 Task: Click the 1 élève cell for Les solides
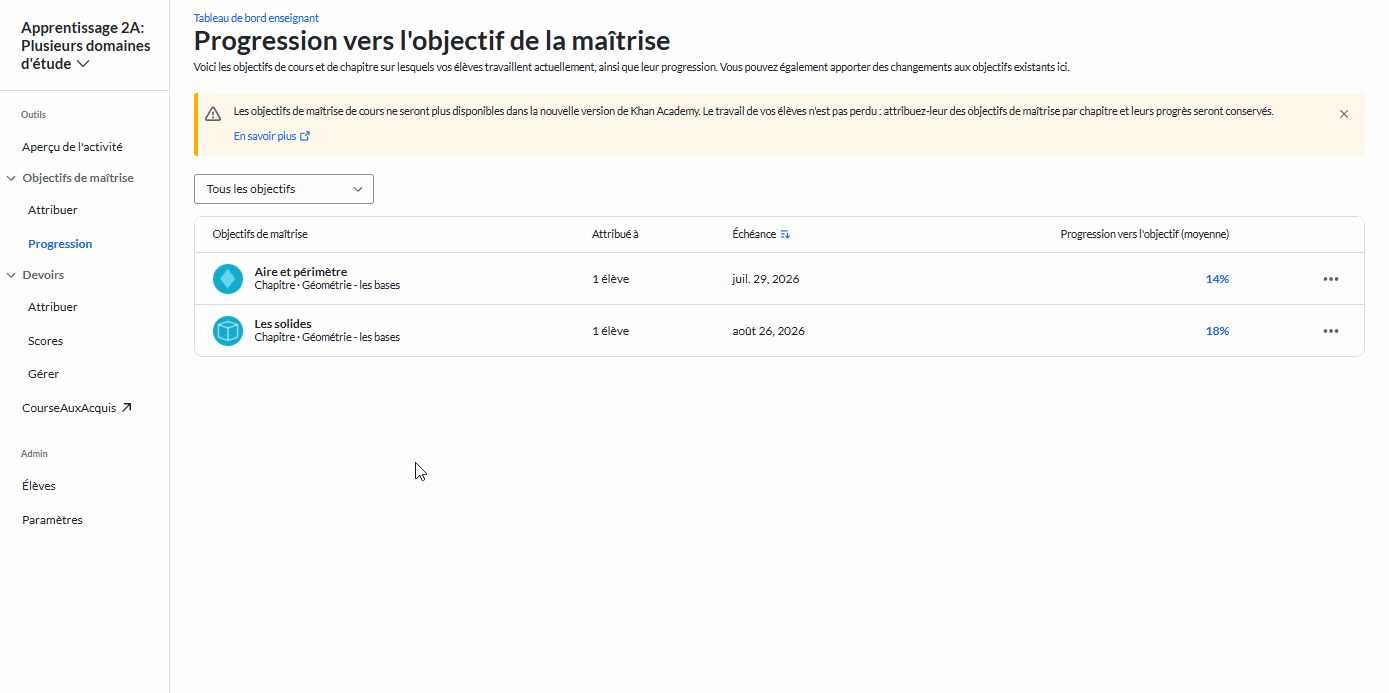pyautogui.click(x=610, y=331)
